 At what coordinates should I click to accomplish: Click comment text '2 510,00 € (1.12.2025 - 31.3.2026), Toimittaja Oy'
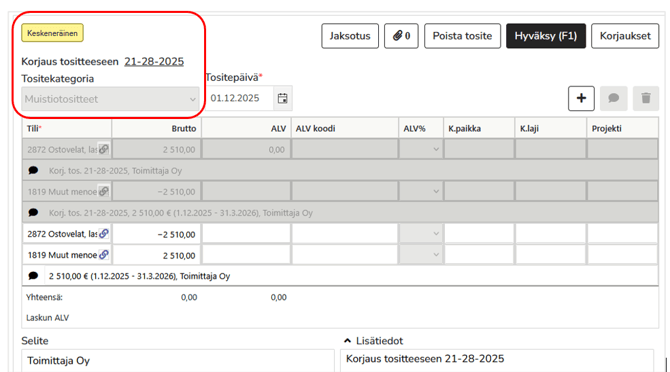(139, 276)
